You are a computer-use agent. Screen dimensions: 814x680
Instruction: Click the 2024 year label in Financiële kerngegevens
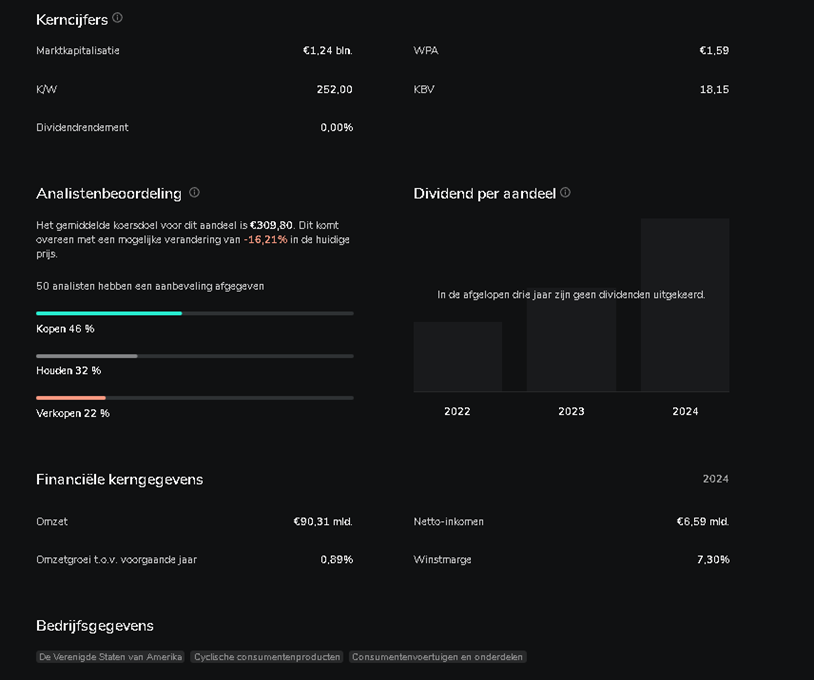(x=715, y=479)
